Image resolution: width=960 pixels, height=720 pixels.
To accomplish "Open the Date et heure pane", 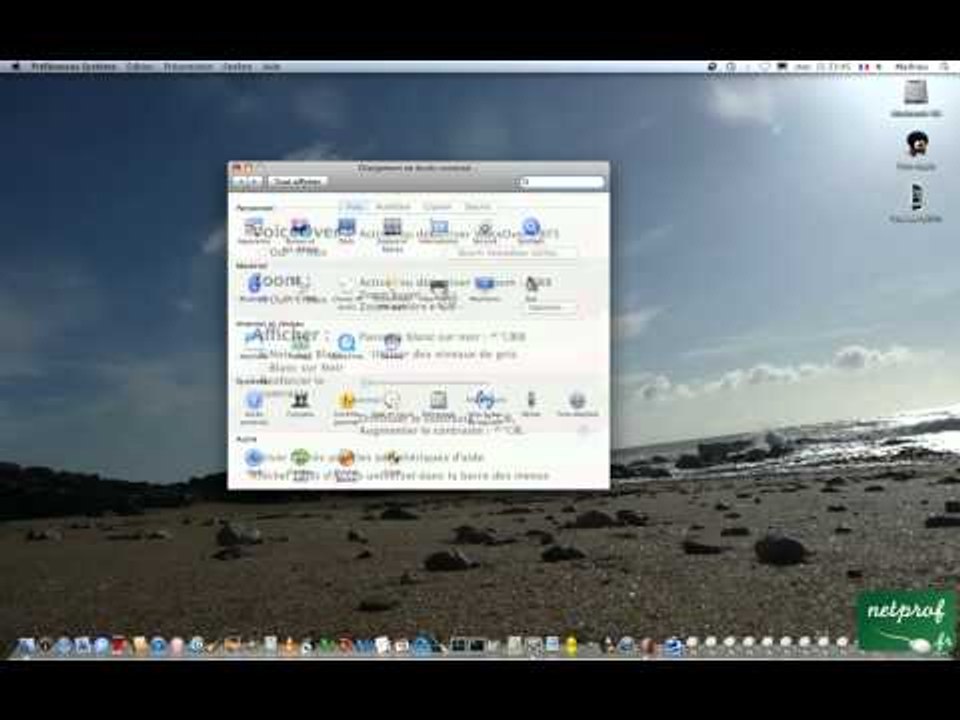I will [392, 404].
